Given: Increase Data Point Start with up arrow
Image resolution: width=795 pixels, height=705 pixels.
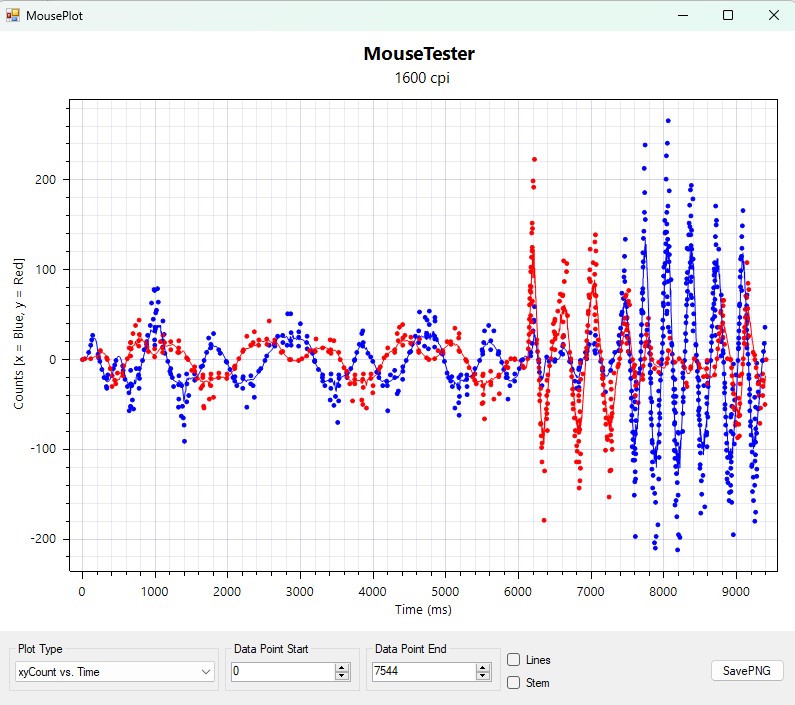Looking at the screenshot, I should point(342,668).
